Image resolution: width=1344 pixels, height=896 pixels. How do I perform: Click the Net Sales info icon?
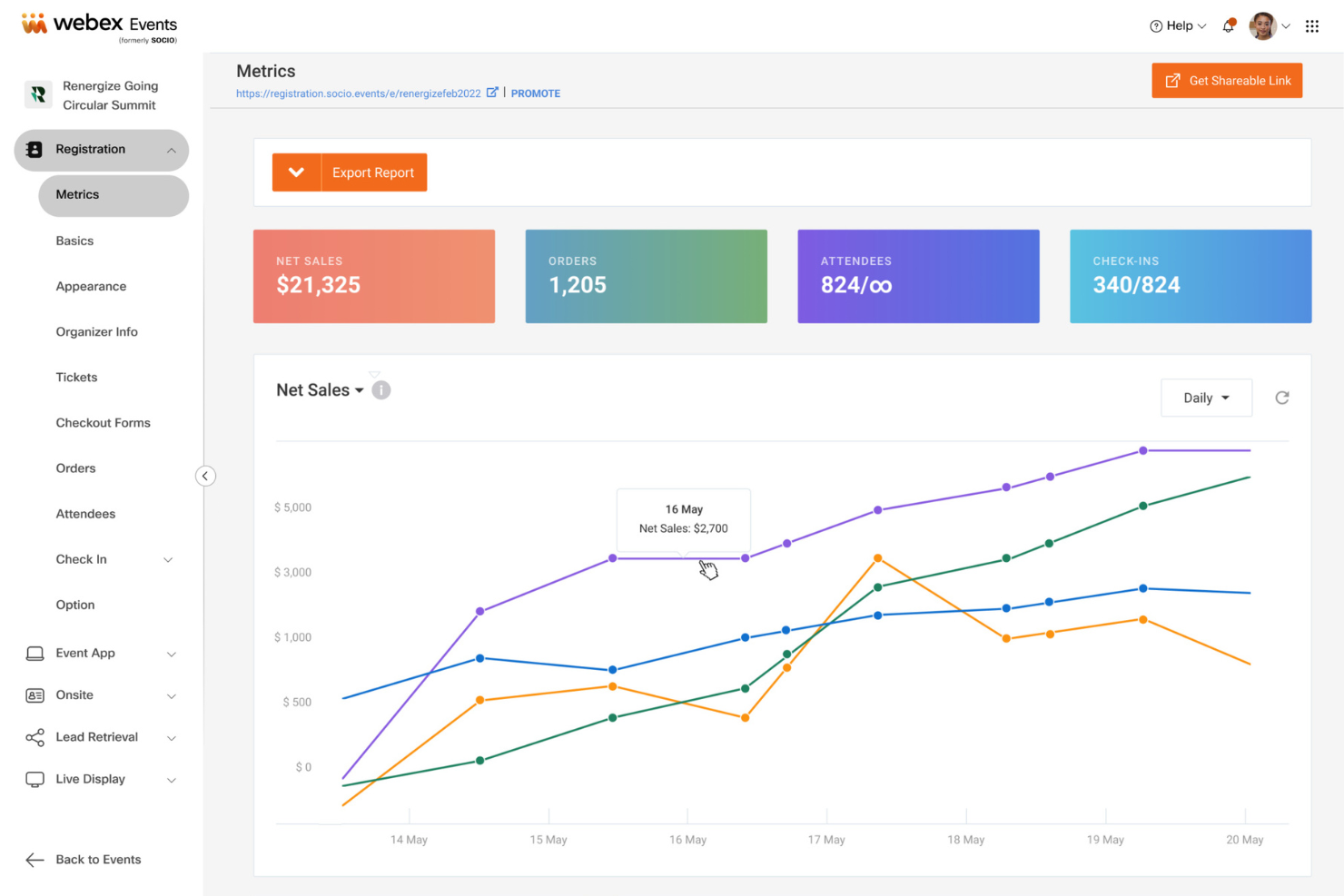tap(381, 390)
